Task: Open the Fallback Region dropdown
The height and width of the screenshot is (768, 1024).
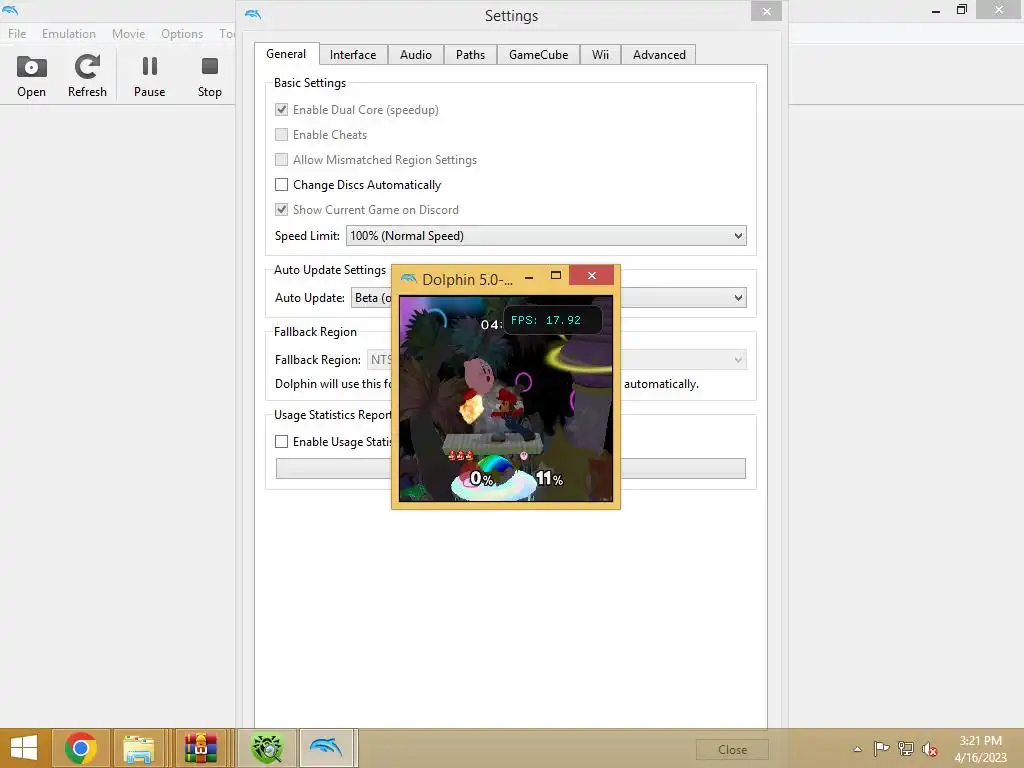Action: (x=556, y=360)
